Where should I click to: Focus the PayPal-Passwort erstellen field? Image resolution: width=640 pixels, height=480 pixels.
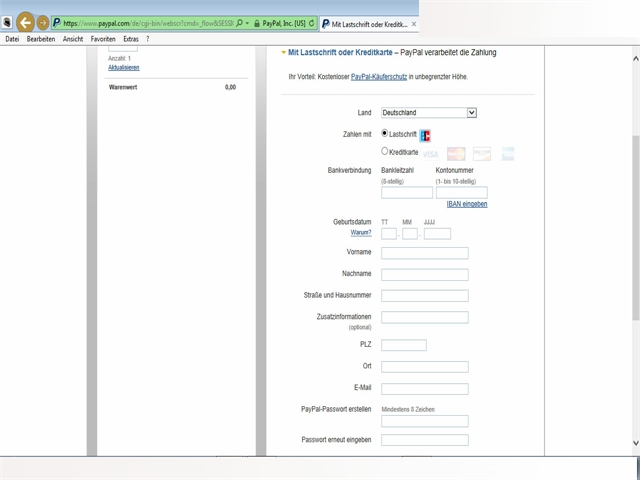(424, 421)
